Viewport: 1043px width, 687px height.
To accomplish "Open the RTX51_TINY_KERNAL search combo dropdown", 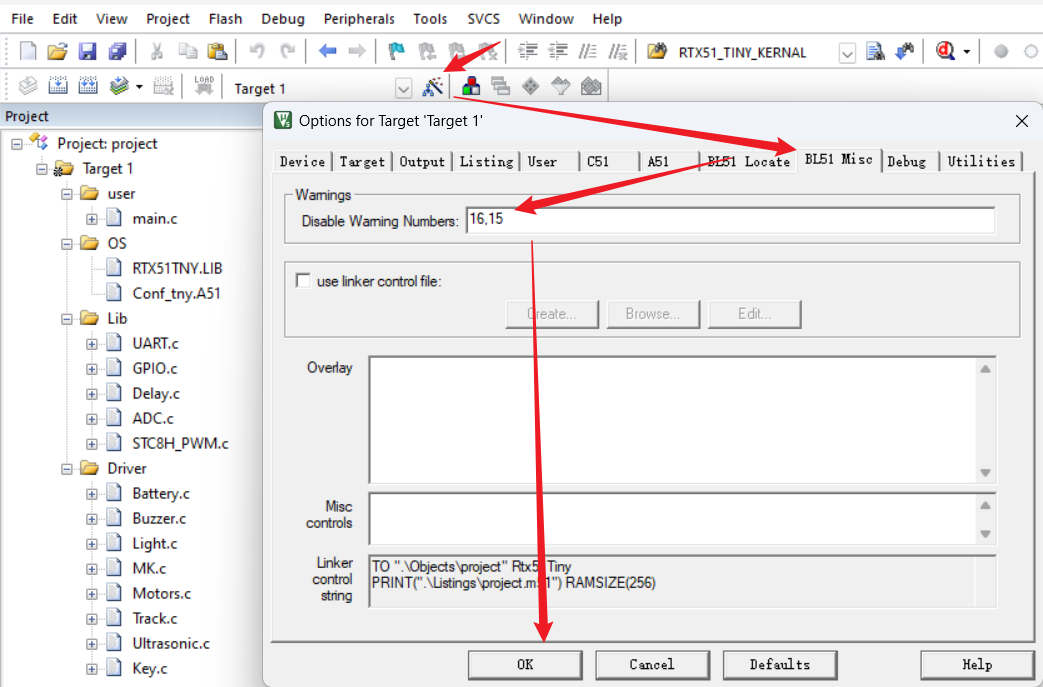I will [x=847, y=53].
